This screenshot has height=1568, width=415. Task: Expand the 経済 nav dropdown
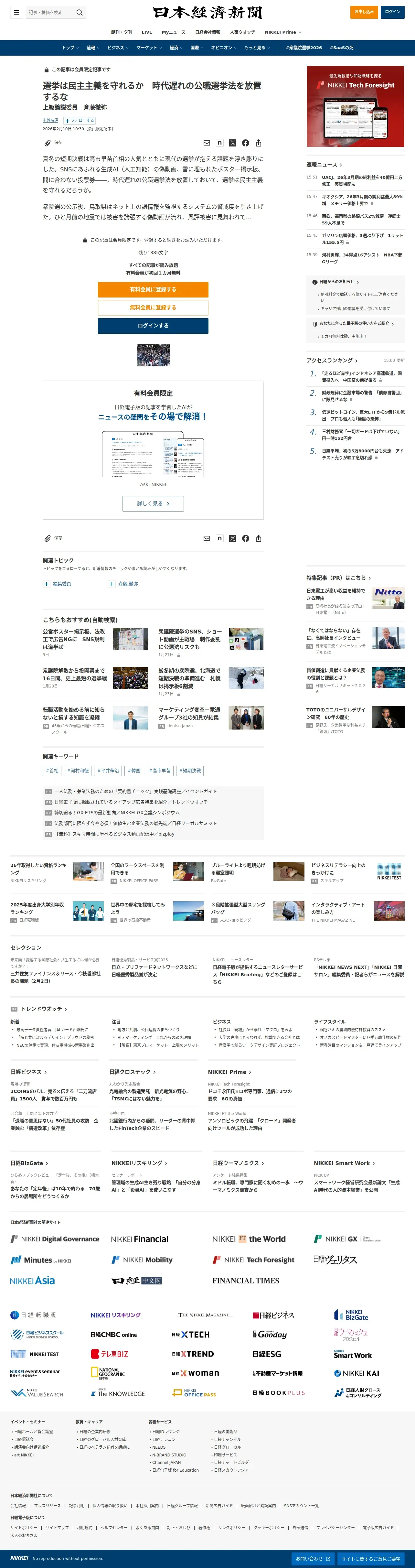coord(176,48)
